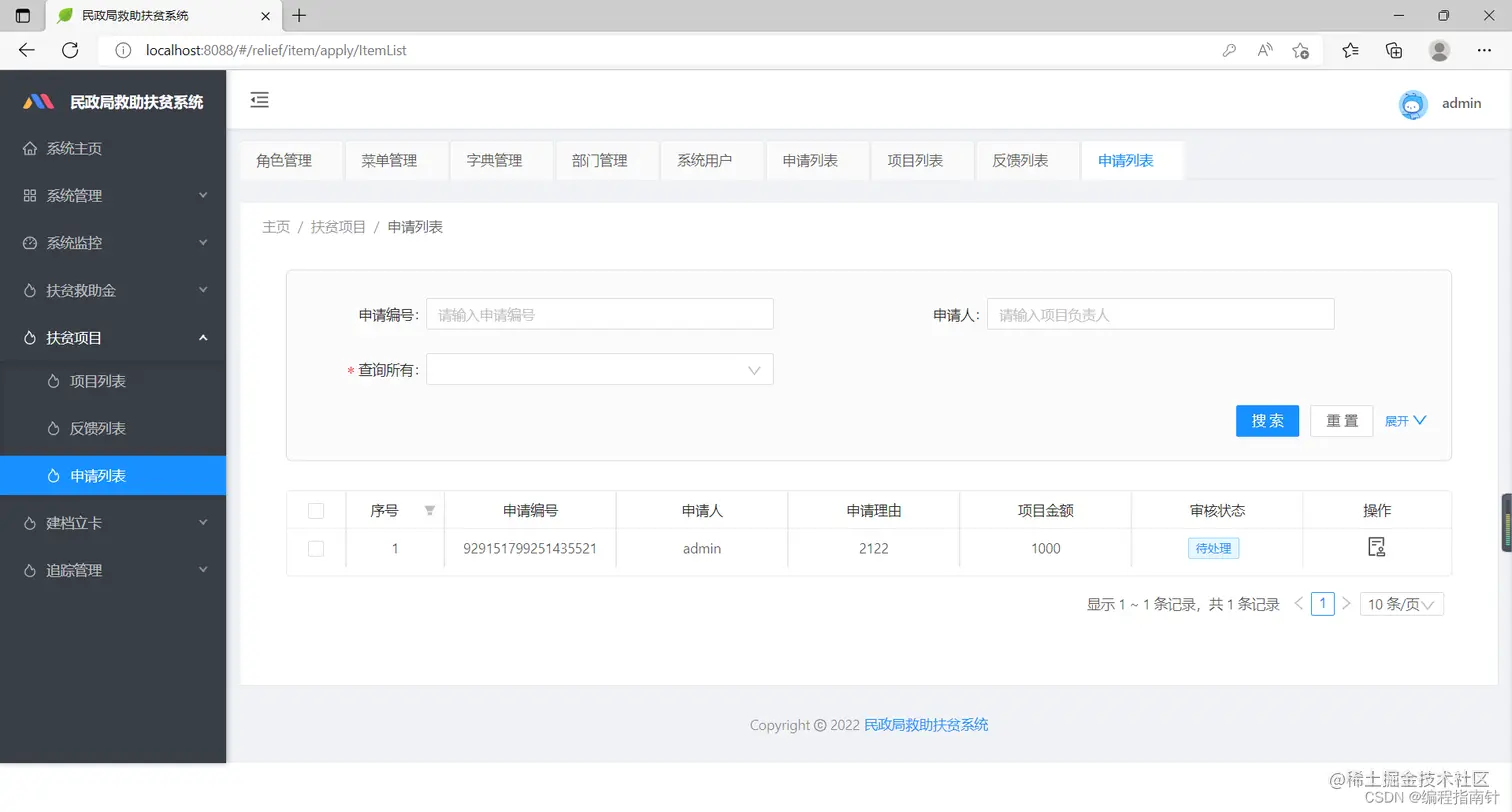Screen dimensions: 1512x812
Task: Open the browser collections icon
Action: pos(1394,50)
